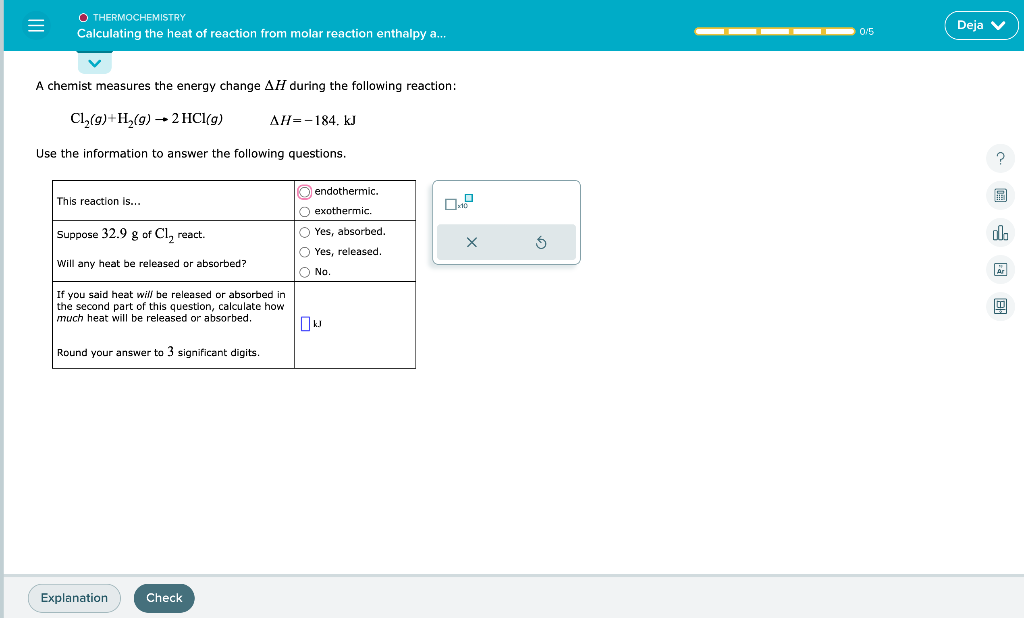Click the help question mark icon
Image resolution: width=1024 pixels, height=618 pixels.
[1000, 158]
